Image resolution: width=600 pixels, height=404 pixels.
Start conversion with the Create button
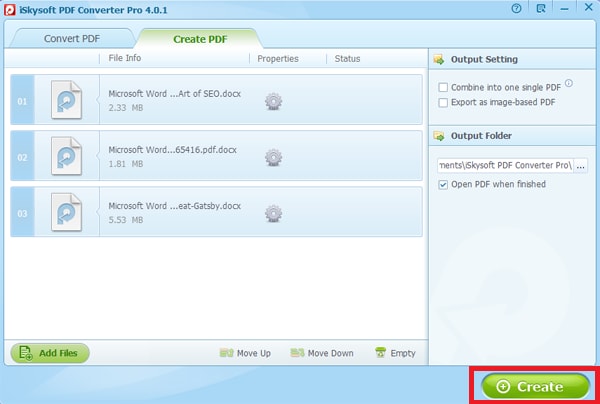[535, 386]
